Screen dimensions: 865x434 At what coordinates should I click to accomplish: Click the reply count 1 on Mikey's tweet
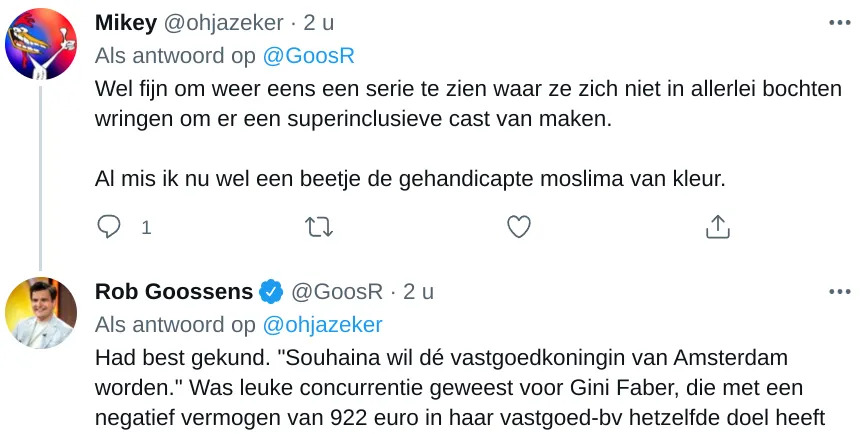click(x=146, y=227)
